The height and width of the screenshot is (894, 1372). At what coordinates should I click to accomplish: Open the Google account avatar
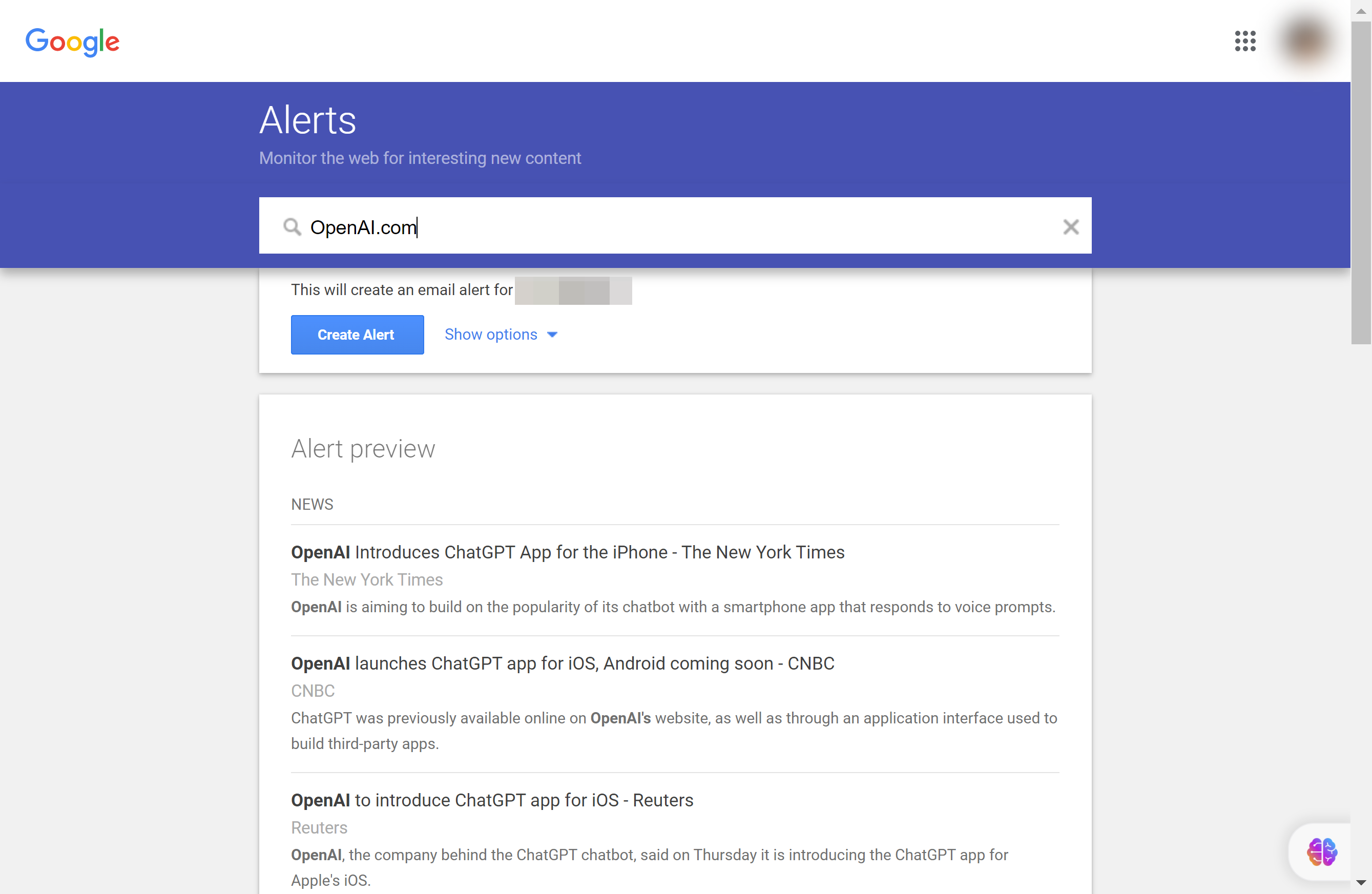(1306, 41)
